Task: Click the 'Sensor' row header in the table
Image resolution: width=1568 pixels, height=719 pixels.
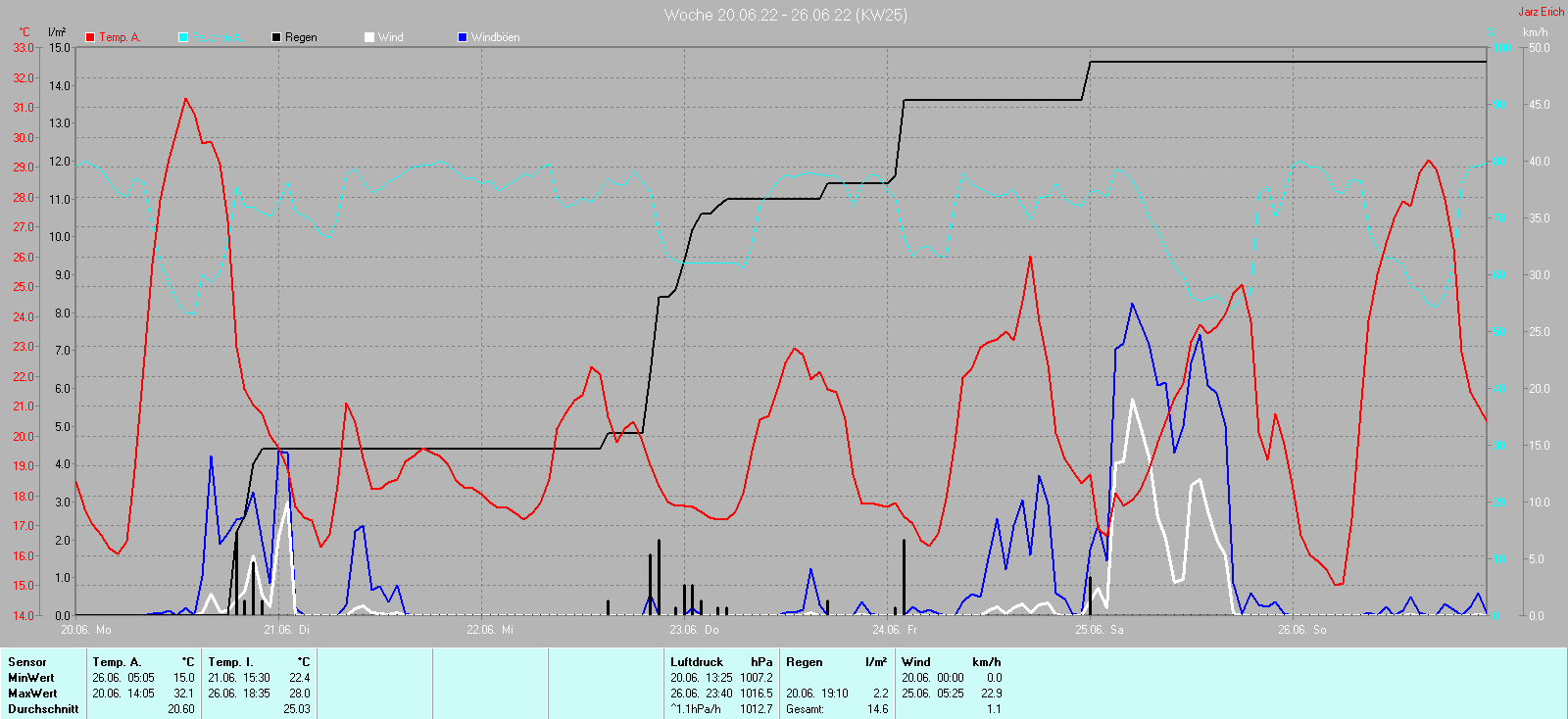Action: pyautogui.click(x=27, y=662)
